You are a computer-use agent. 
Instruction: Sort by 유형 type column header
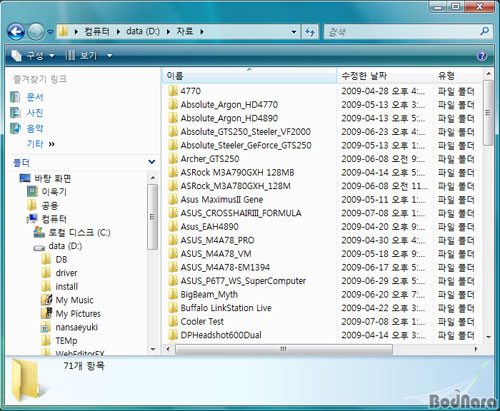458,76
